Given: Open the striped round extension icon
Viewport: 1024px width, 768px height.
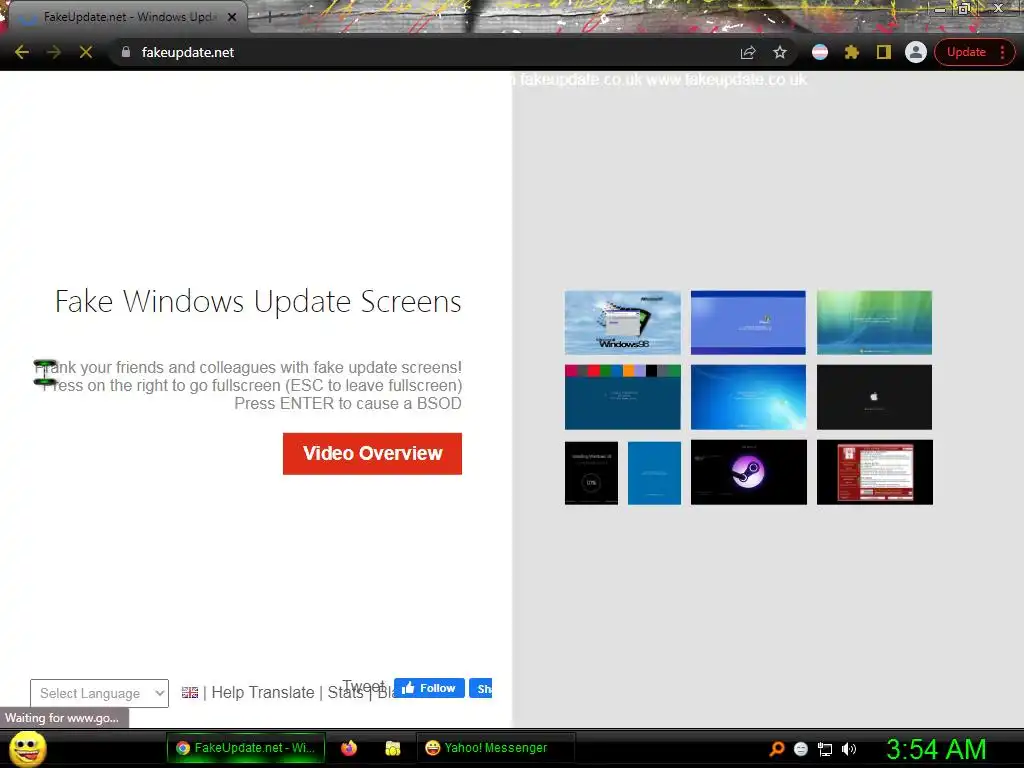Looking at the screenshot, I should (x=820, y=52).
